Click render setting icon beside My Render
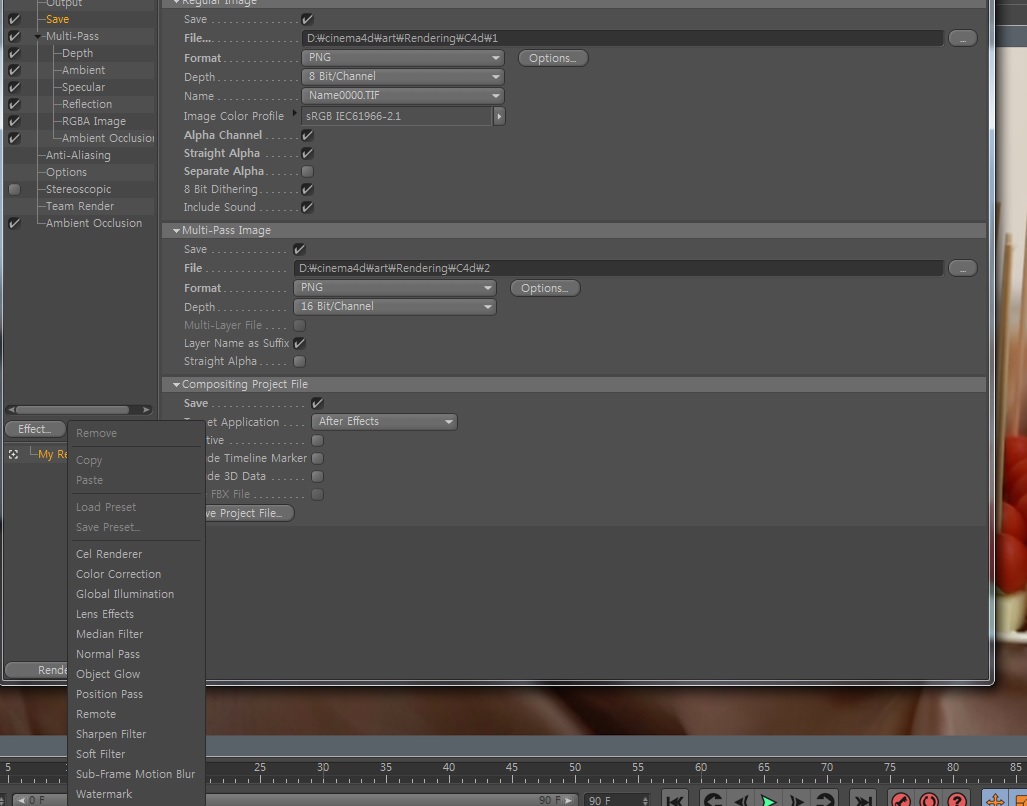This screenshot has width=1027, height=806. coord(13,454)
